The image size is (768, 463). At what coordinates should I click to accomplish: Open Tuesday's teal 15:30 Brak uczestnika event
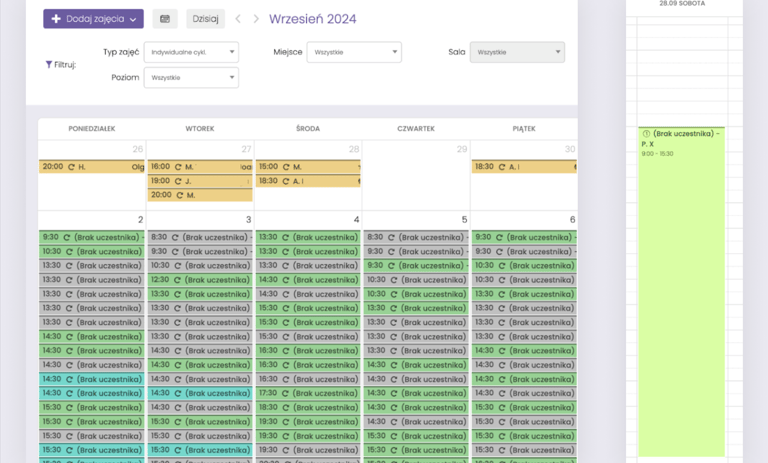[x=200, y=450]
